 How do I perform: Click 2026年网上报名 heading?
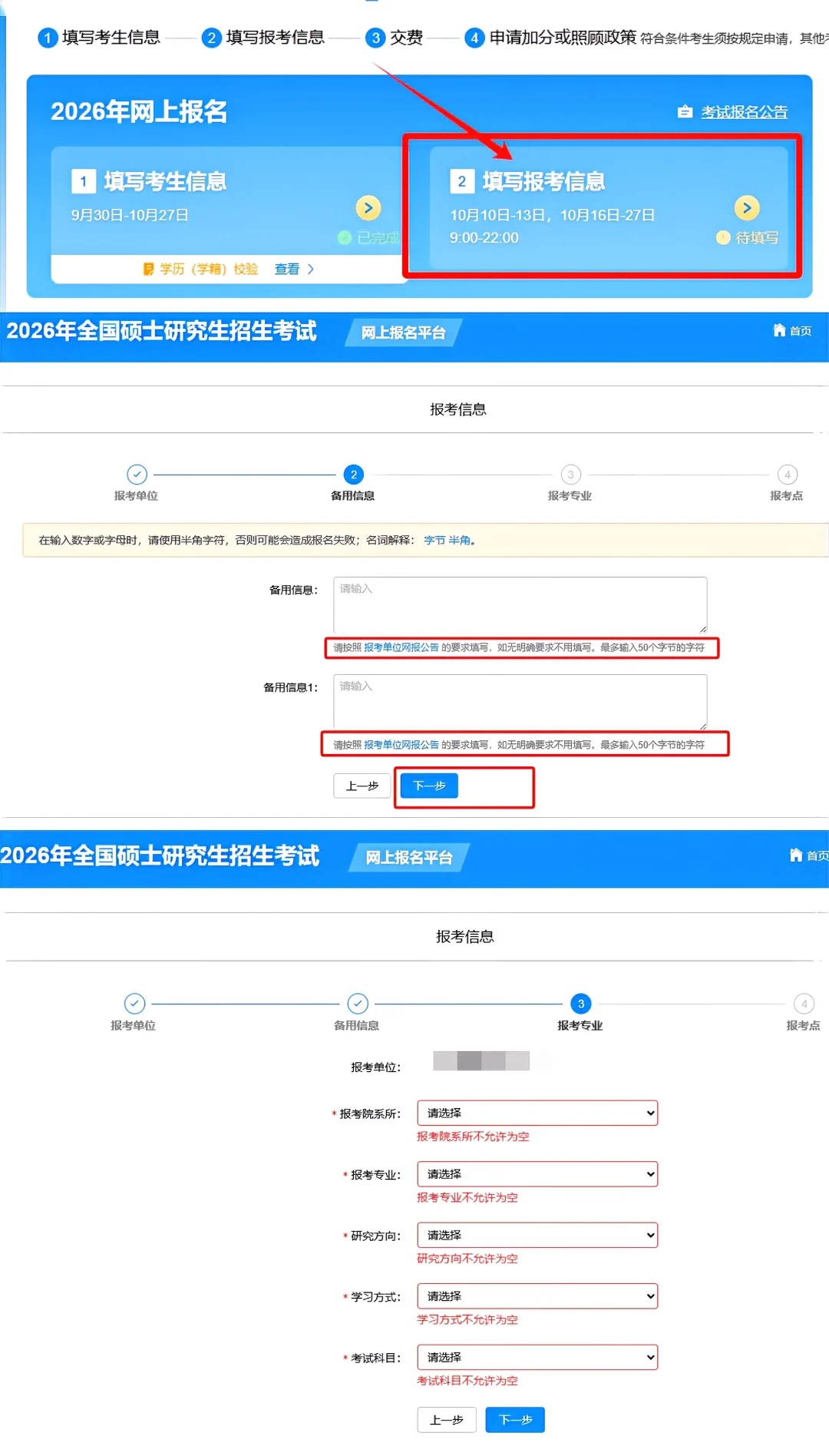(139, 111)
